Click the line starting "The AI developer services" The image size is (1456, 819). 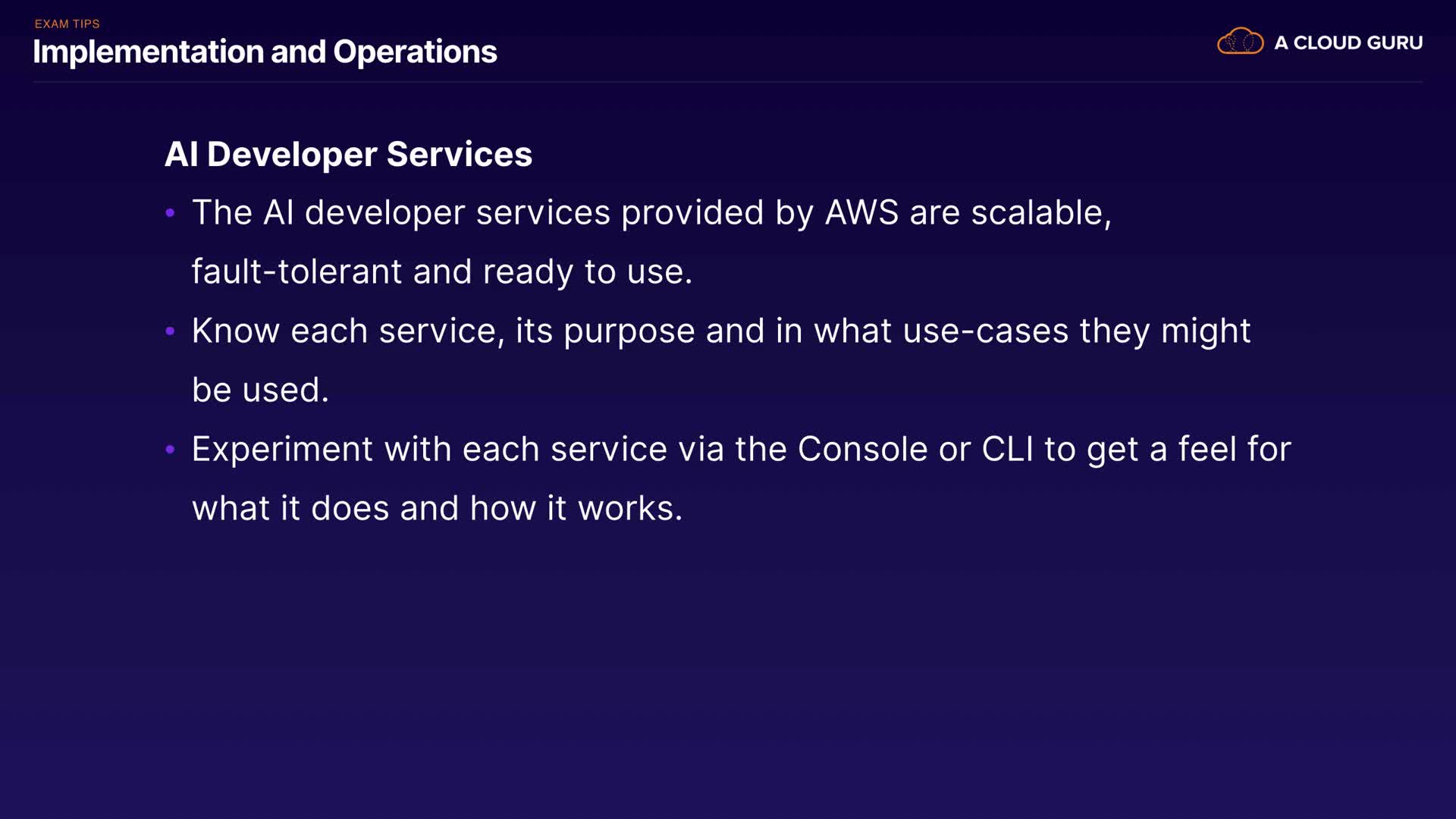click(x=651, y=213)
